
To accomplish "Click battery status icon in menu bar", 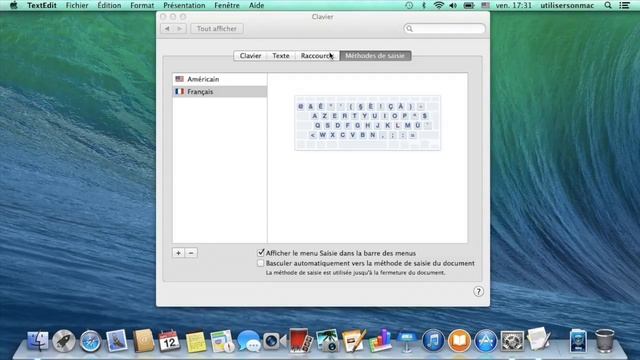I will coord(469,5).
